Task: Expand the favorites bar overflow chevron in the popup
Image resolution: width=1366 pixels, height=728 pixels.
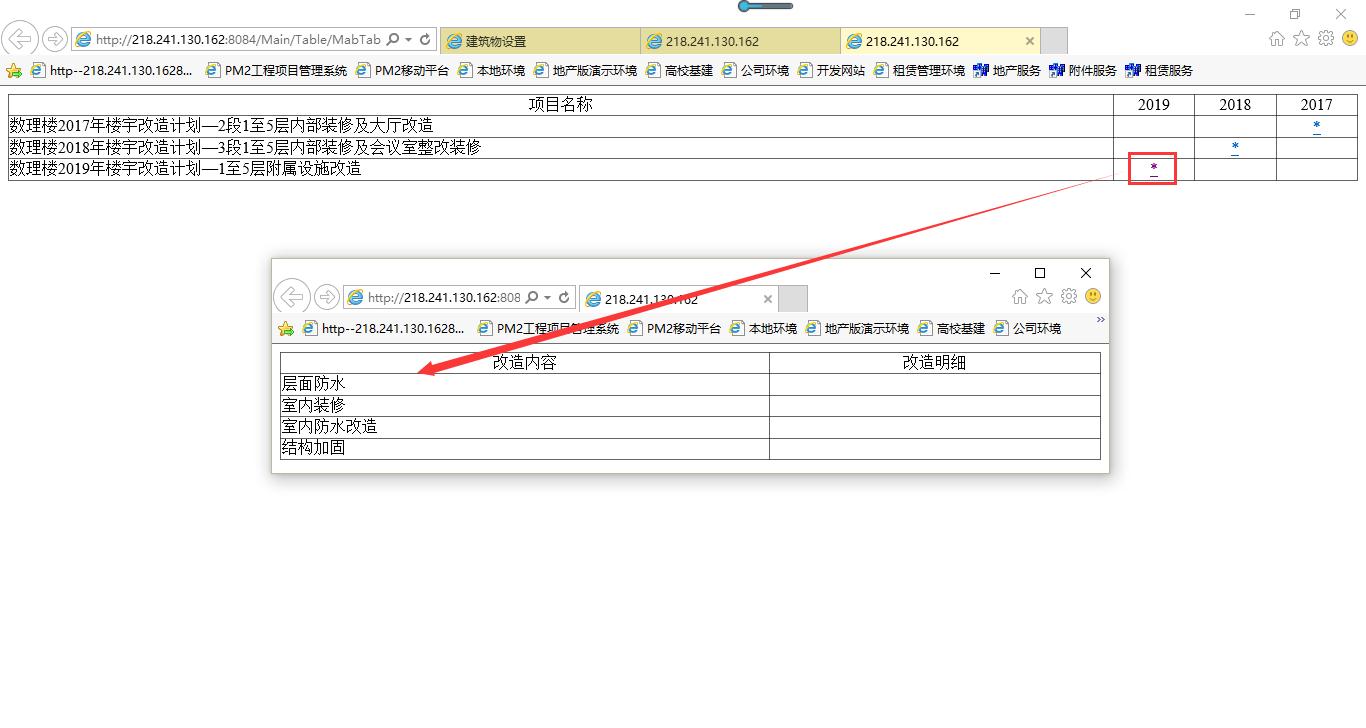Action: point(1100,320)
